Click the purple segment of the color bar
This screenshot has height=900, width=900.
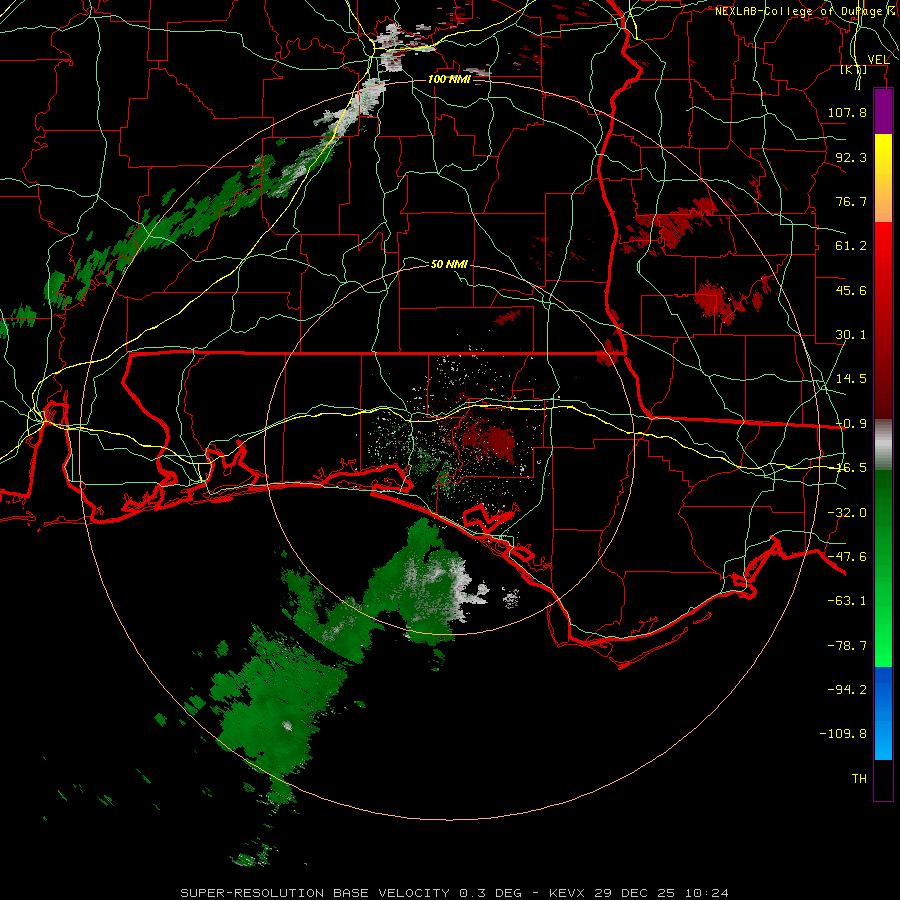tap(883, 111)
